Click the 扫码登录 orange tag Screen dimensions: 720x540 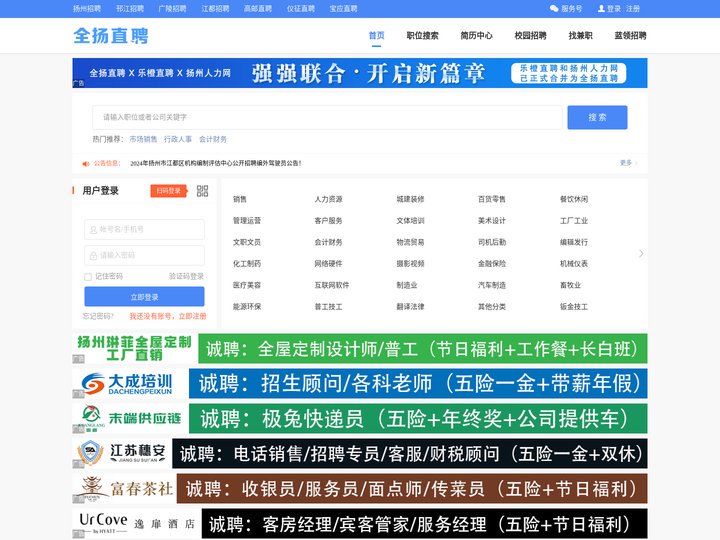(x=169, y=191)
